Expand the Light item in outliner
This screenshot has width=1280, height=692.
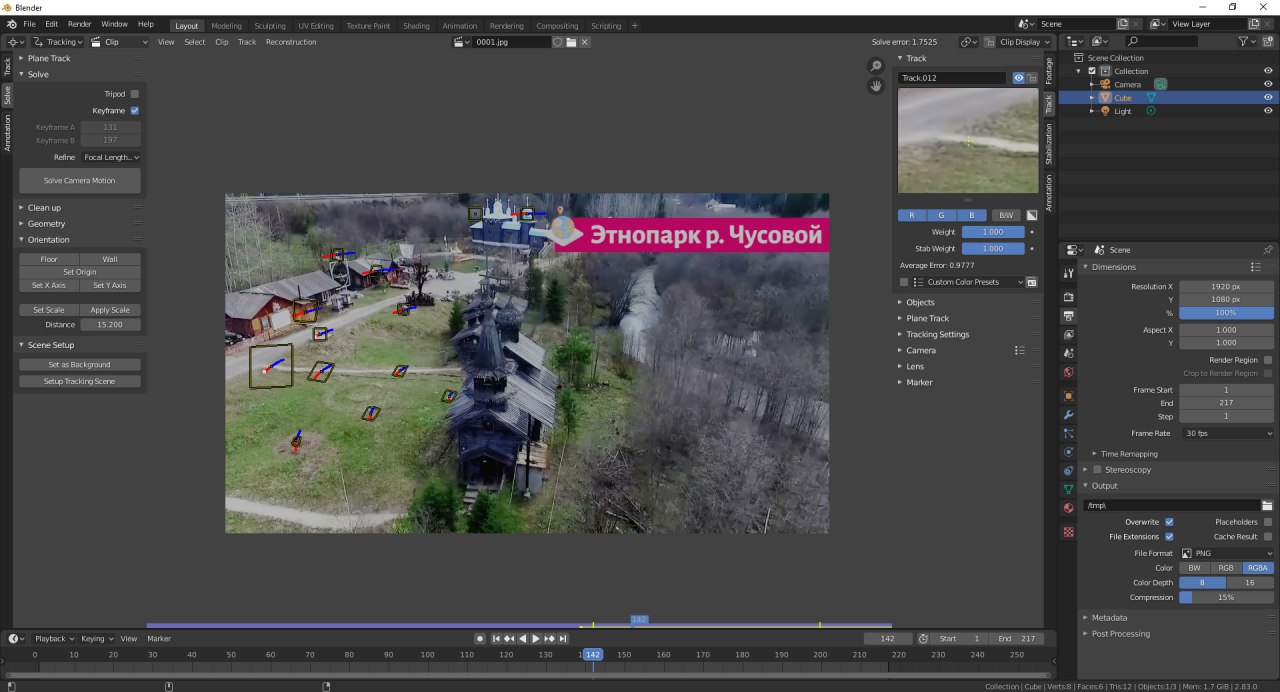pos(1092,111)
